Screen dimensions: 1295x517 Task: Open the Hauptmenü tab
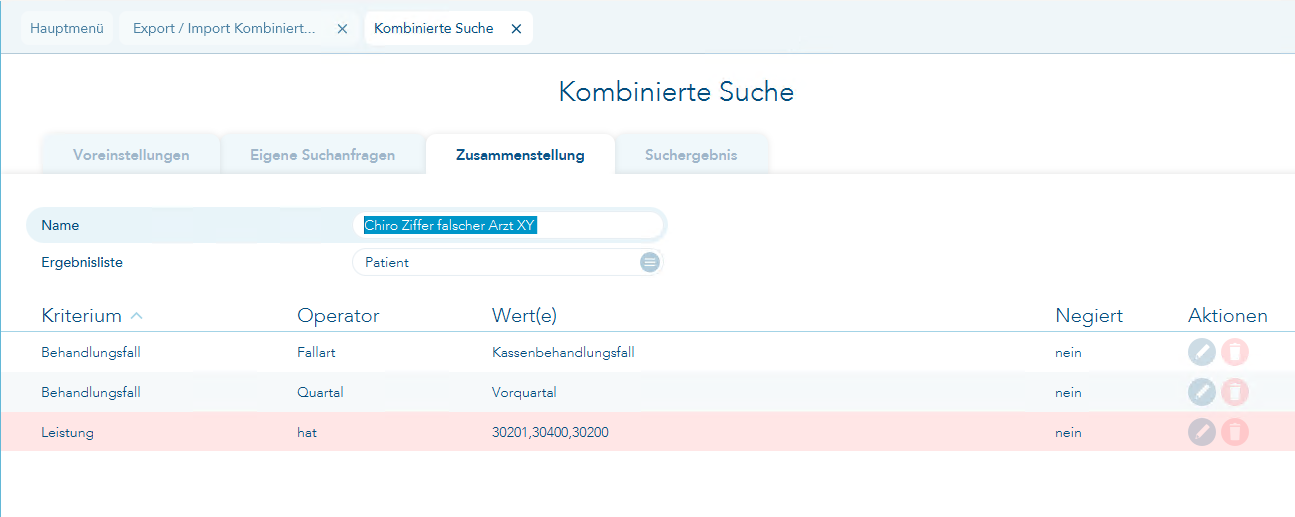pos(67,29)
